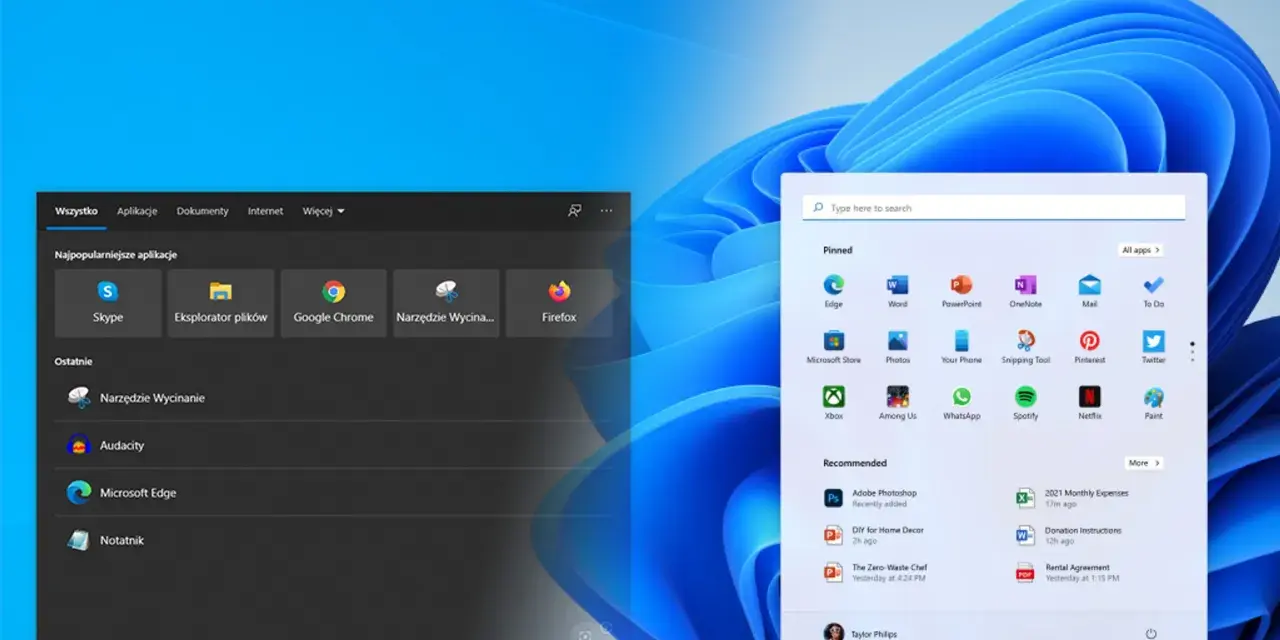Launch the Google Chrome tile
The height and width of the screenshot is (640, 1280).
pyautogui.click(x=334, y=302)
